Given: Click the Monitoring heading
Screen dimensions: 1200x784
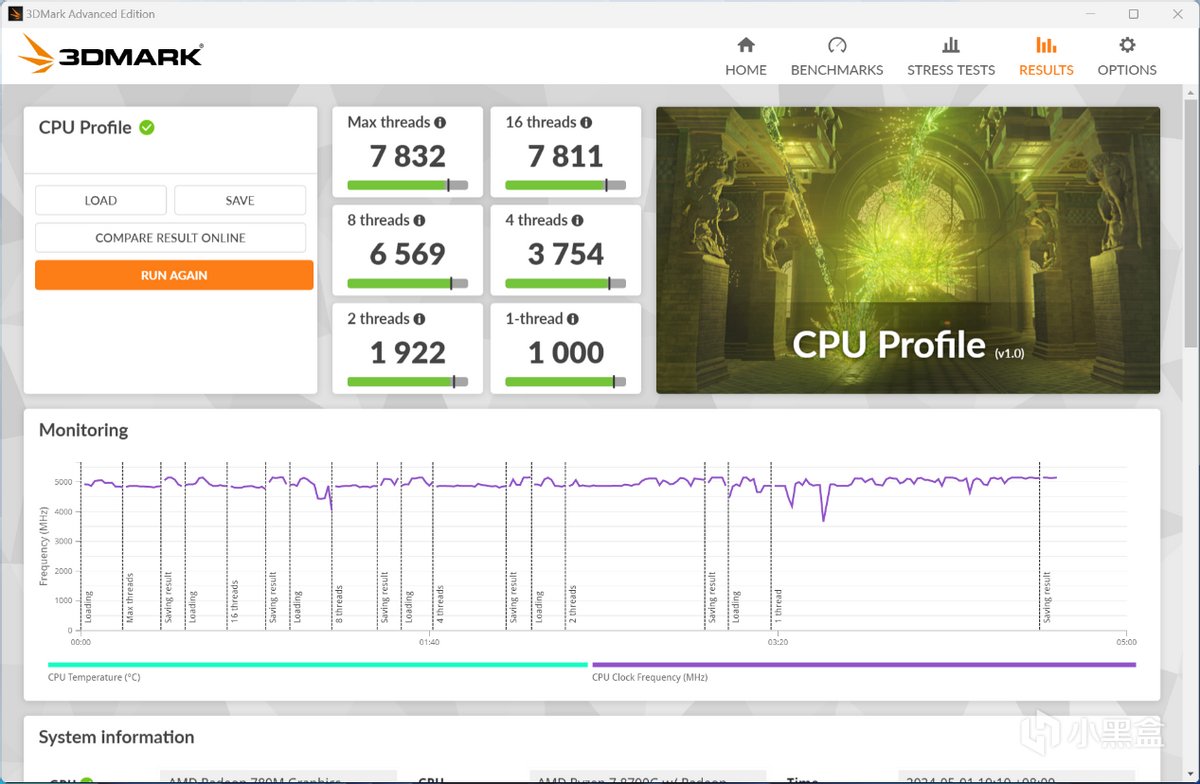Looking at the screenshot, I should pyautogui.click(x=84, y=430).
